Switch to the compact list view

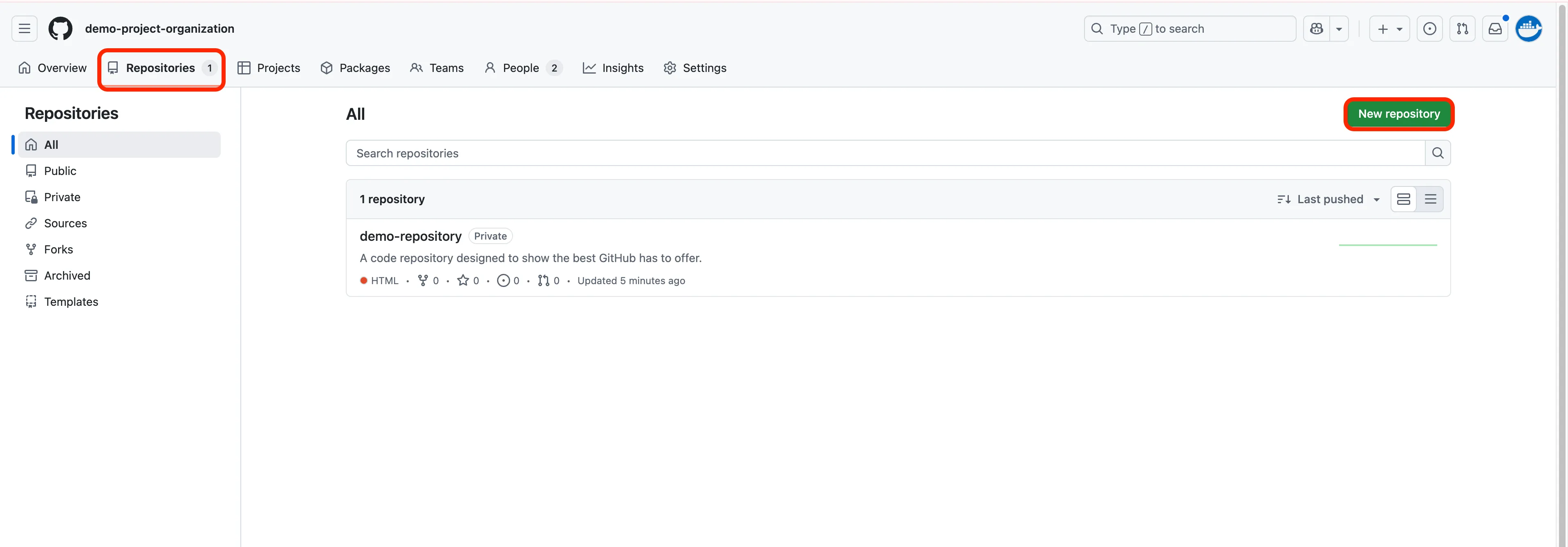tap(1430, 200)
